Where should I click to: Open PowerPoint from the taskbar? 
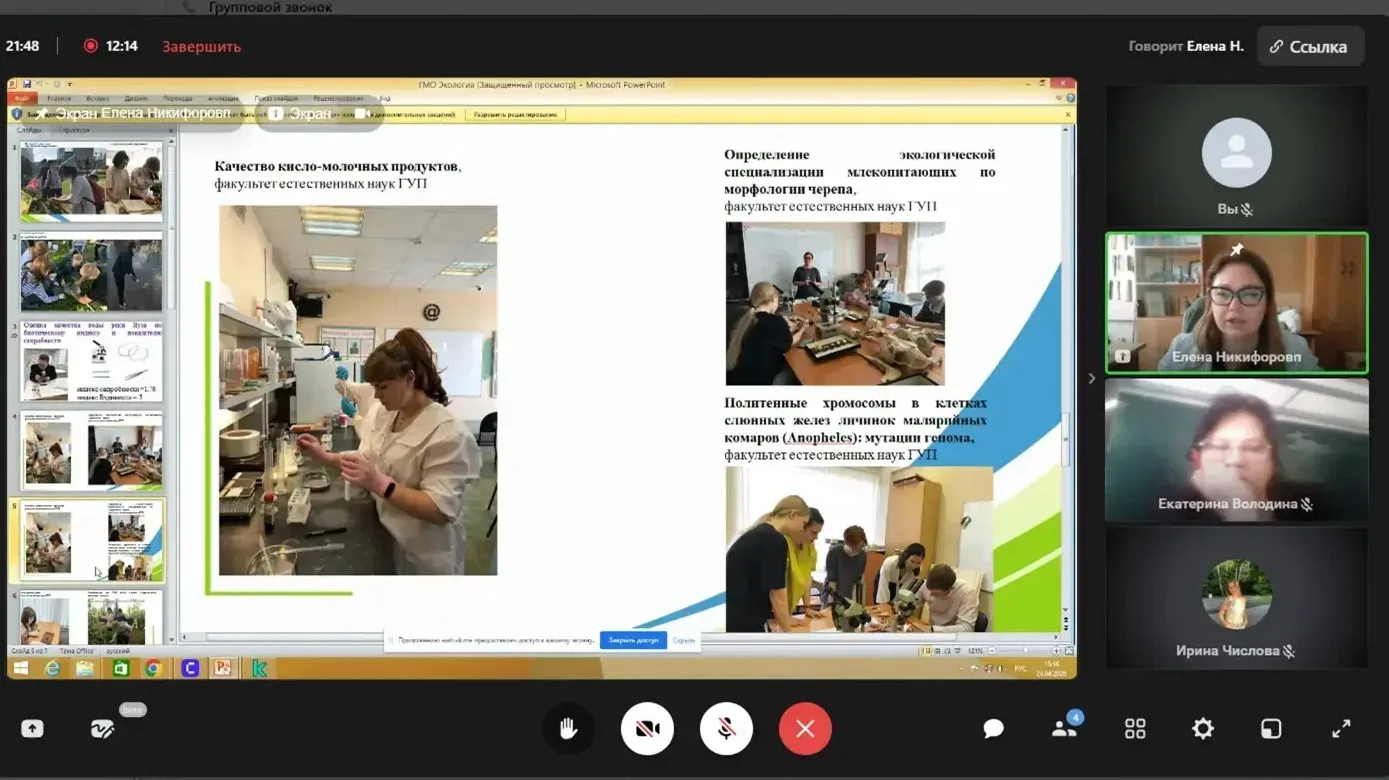[x=223, y=668]
